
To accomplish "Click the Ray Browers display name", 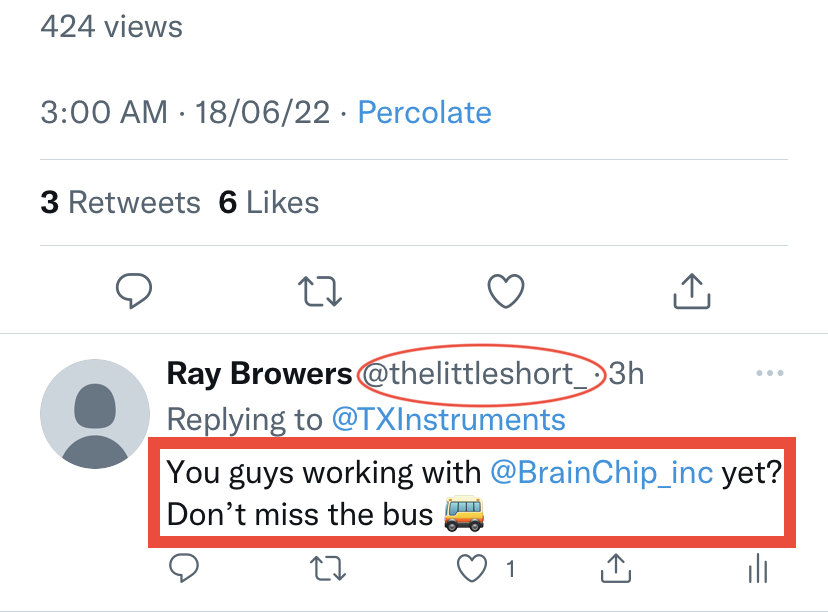I will (x=259, y=374).
